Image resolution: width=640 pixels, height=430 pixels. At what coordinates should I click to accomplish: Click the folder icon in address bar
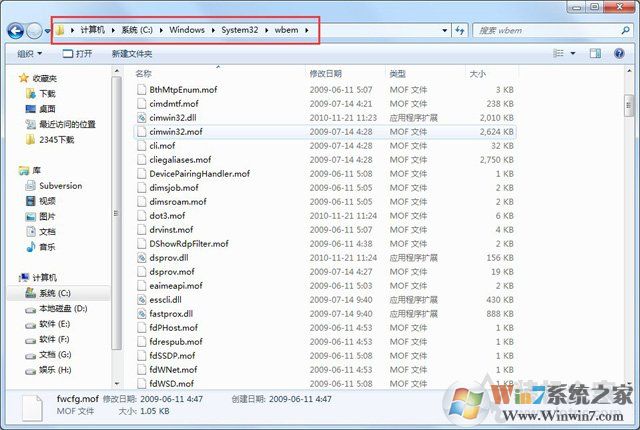(x=60, y=30)
